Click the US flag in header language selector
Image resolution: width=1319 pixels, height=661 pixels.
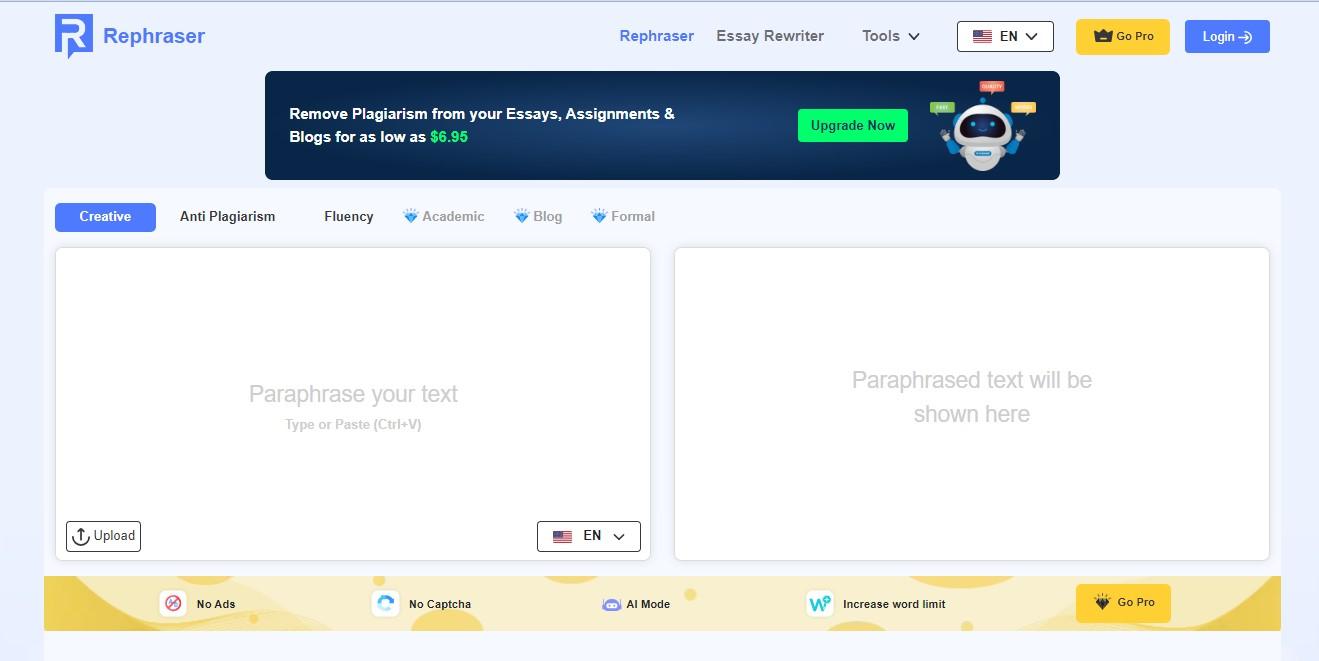982,36
